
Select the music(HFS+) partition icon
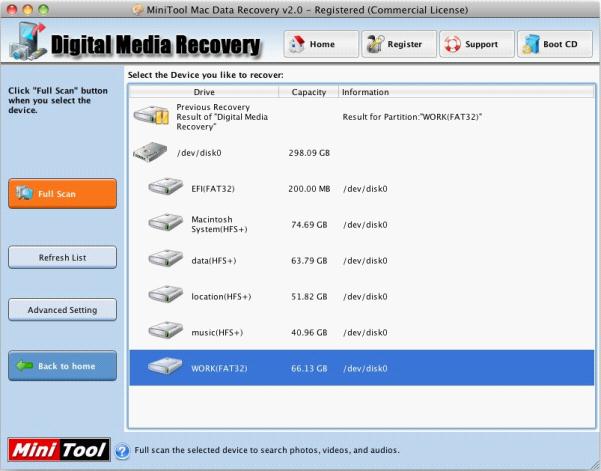pos(166,331)
